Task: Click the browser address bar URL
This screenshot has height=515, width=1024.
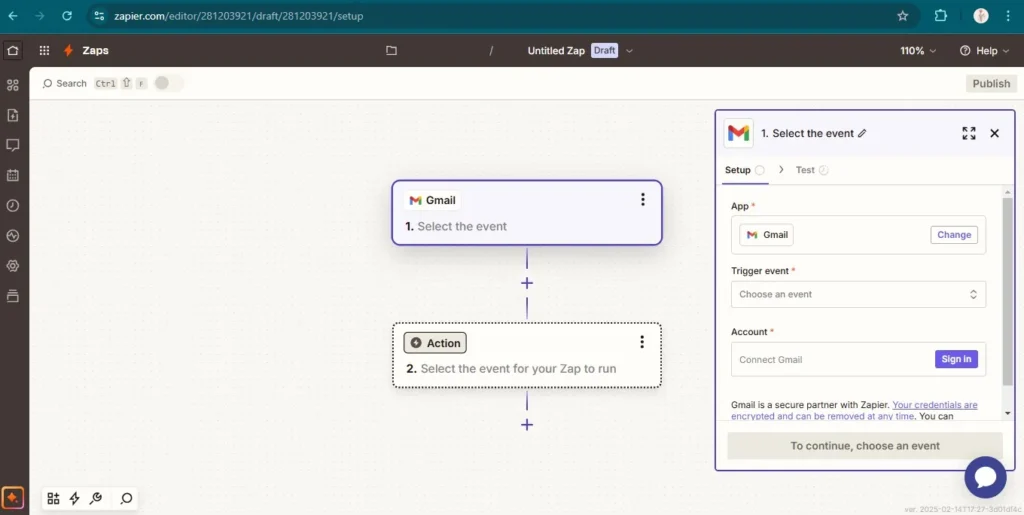Action: [x=238, y=16]
